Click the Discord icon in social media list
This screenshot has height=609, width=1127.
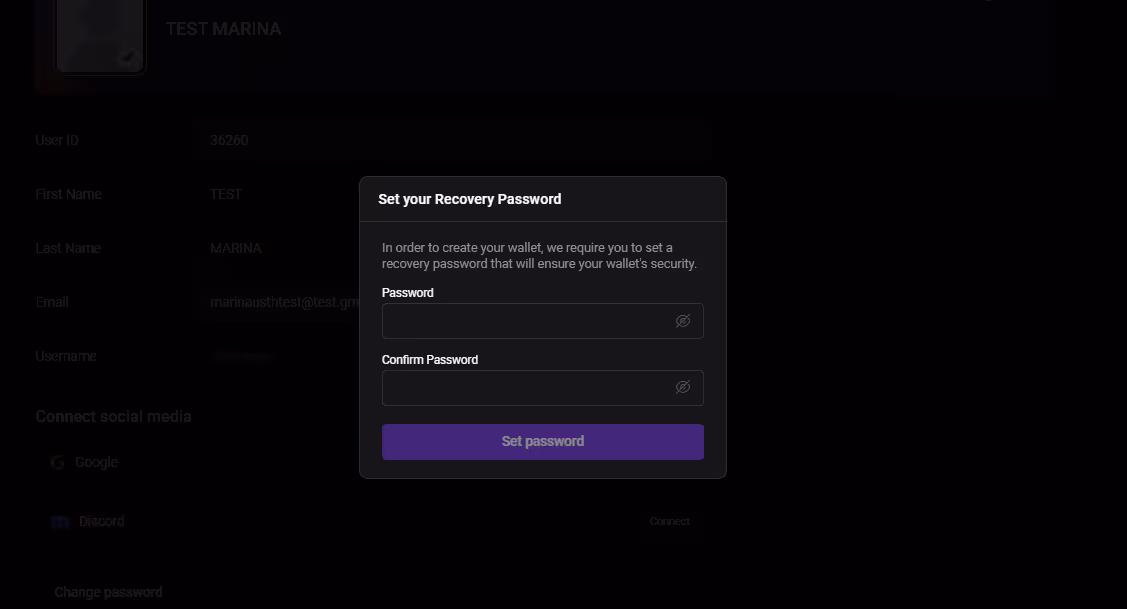60,521
